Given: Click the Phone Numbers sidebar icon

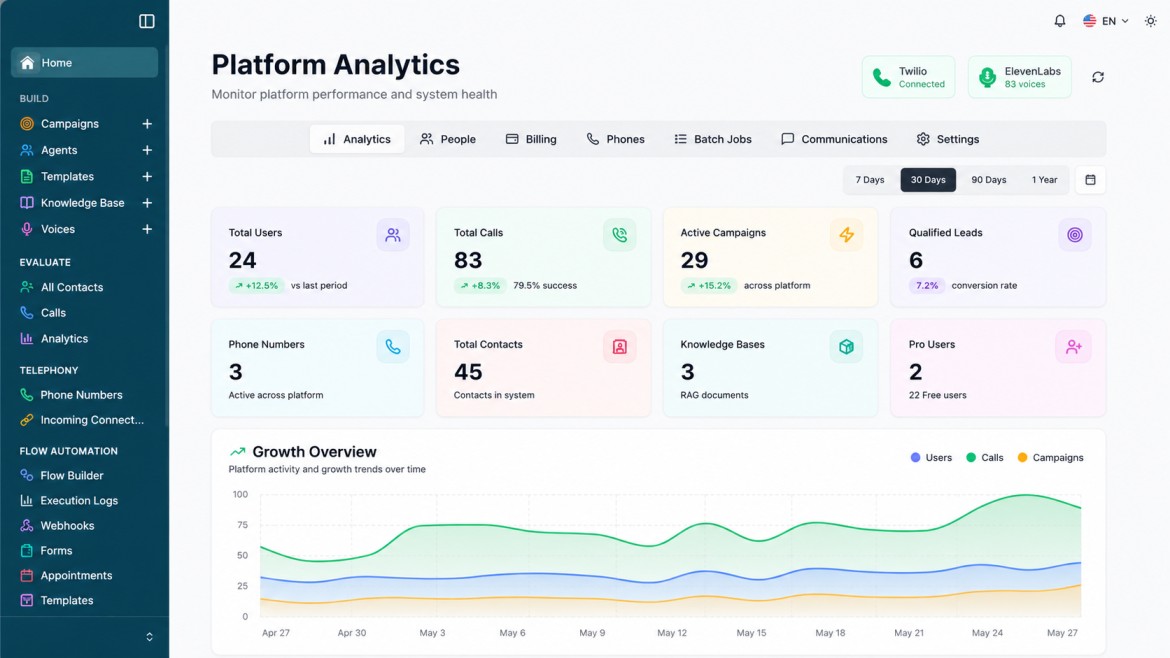Looking at the screenshot, I should tap(27, 395).
